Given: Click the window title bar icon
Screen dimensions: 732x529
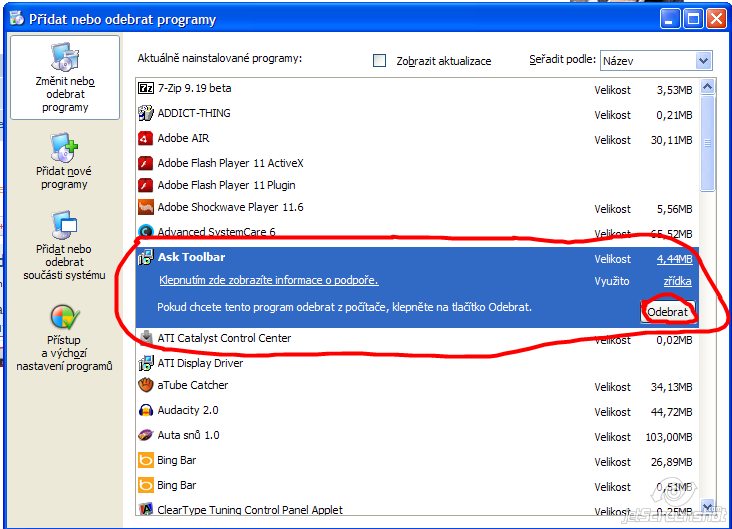Looking at the screenshot, I should click(x=17, y=18).
